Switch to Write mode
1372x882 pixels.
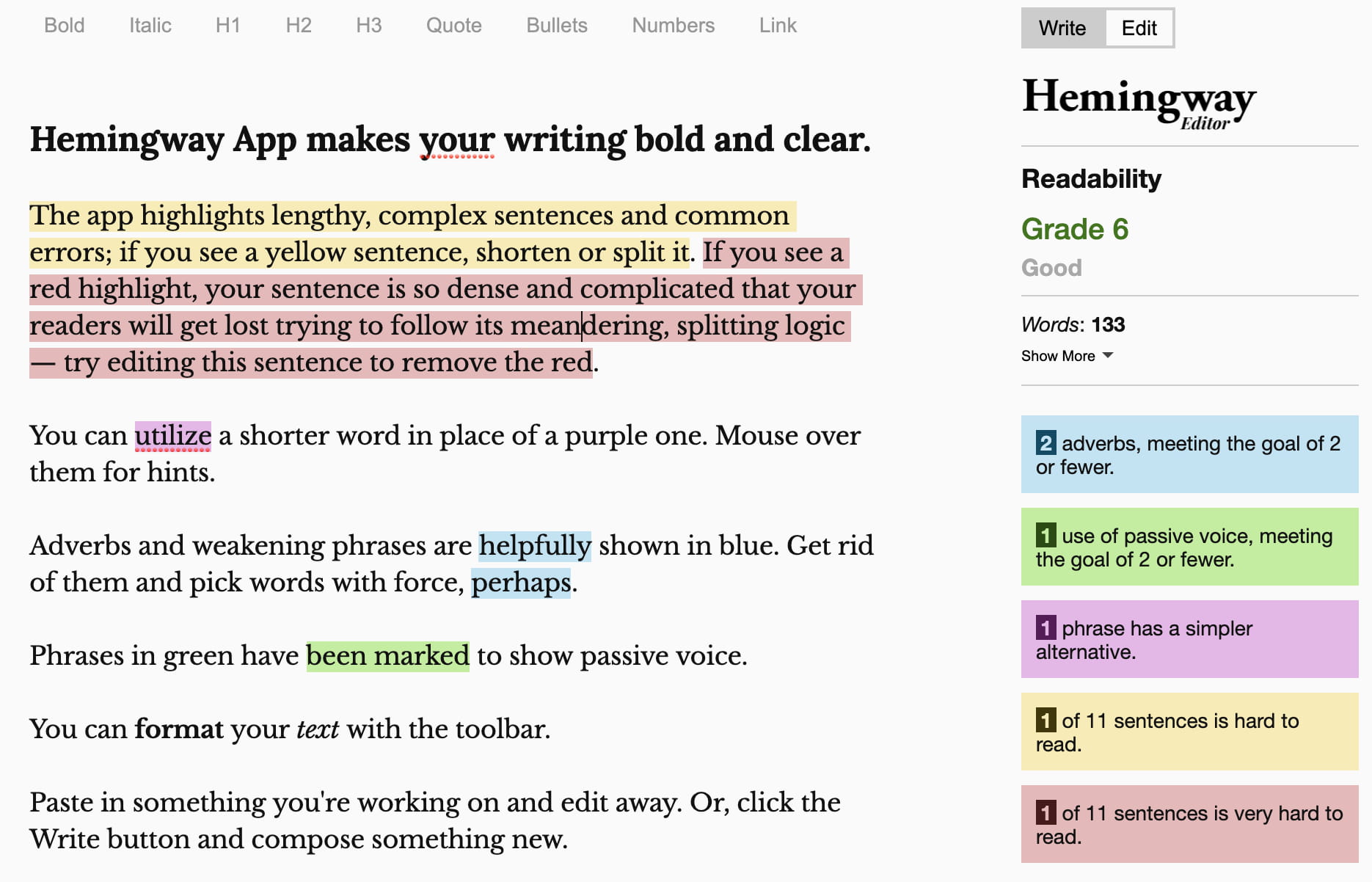pos(1062,28)
